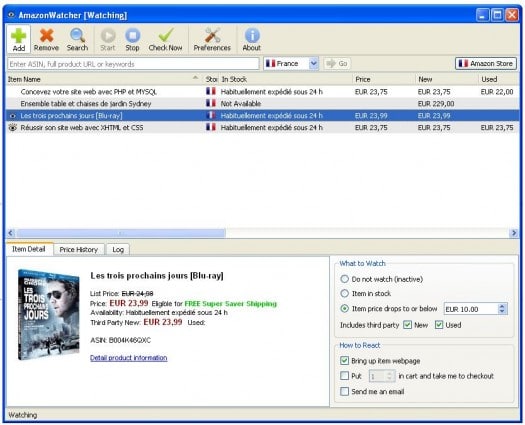Open the Amazon Store button
525x425 pixels.
tap(485, 64)
